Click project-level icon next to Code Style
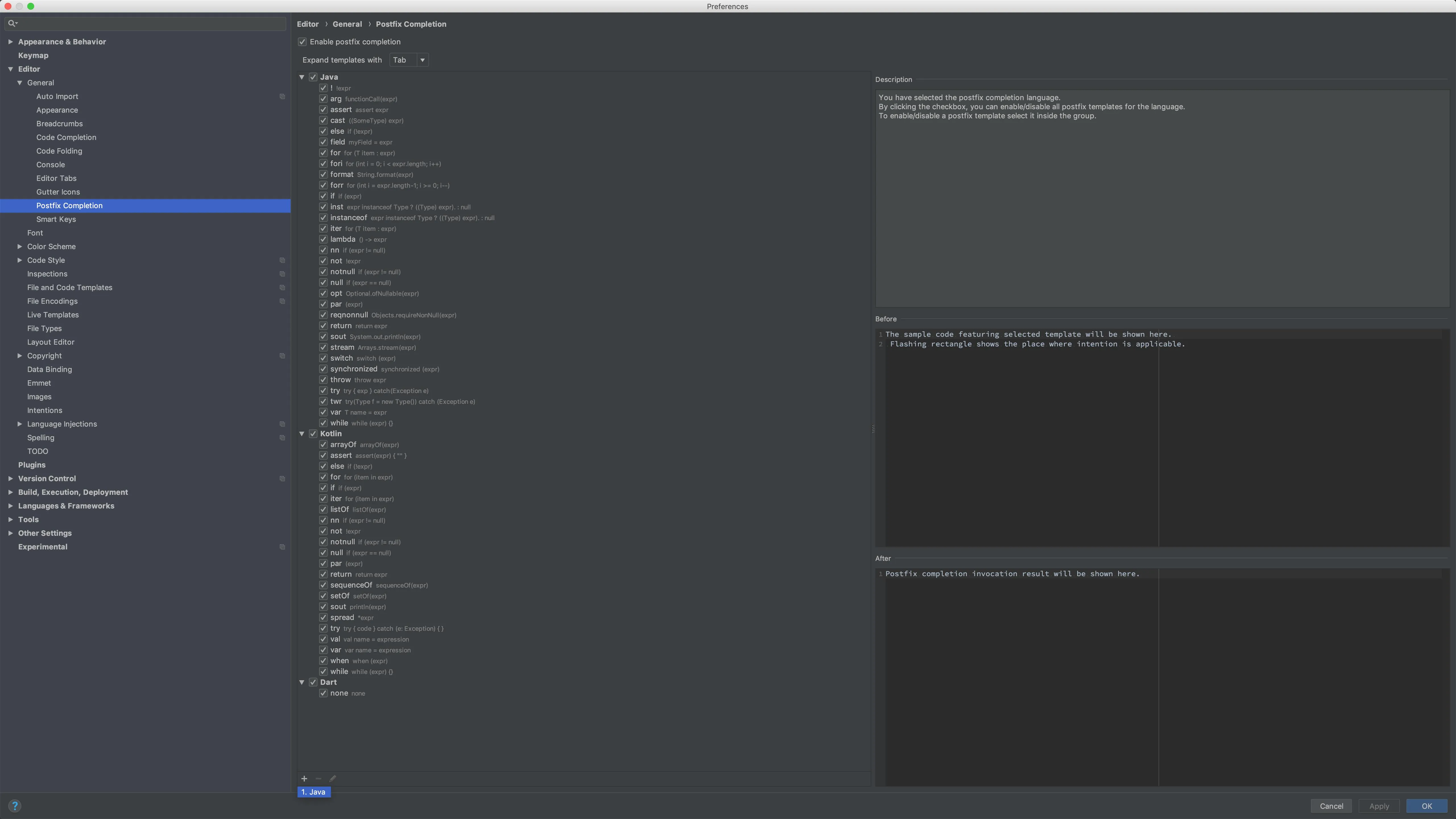Image resolution: width=1456 pixels, height=819 pixels. click(x=282, y=260)
